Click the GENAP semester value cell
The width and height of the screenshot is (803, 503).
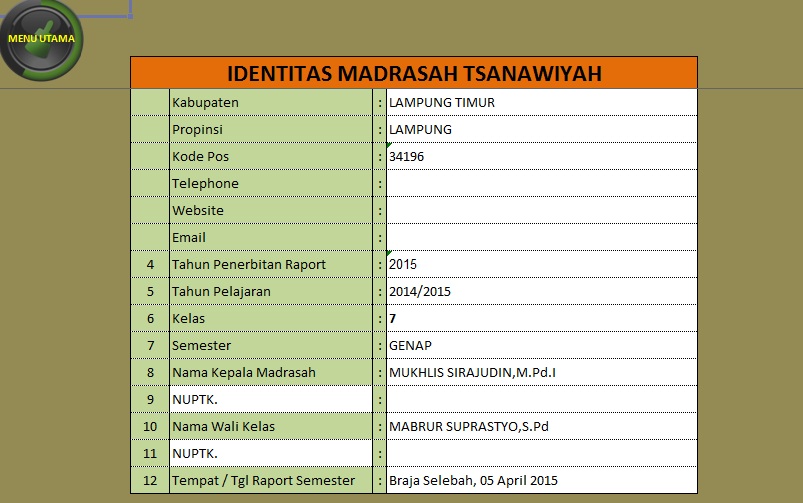[x=542, y=346]
